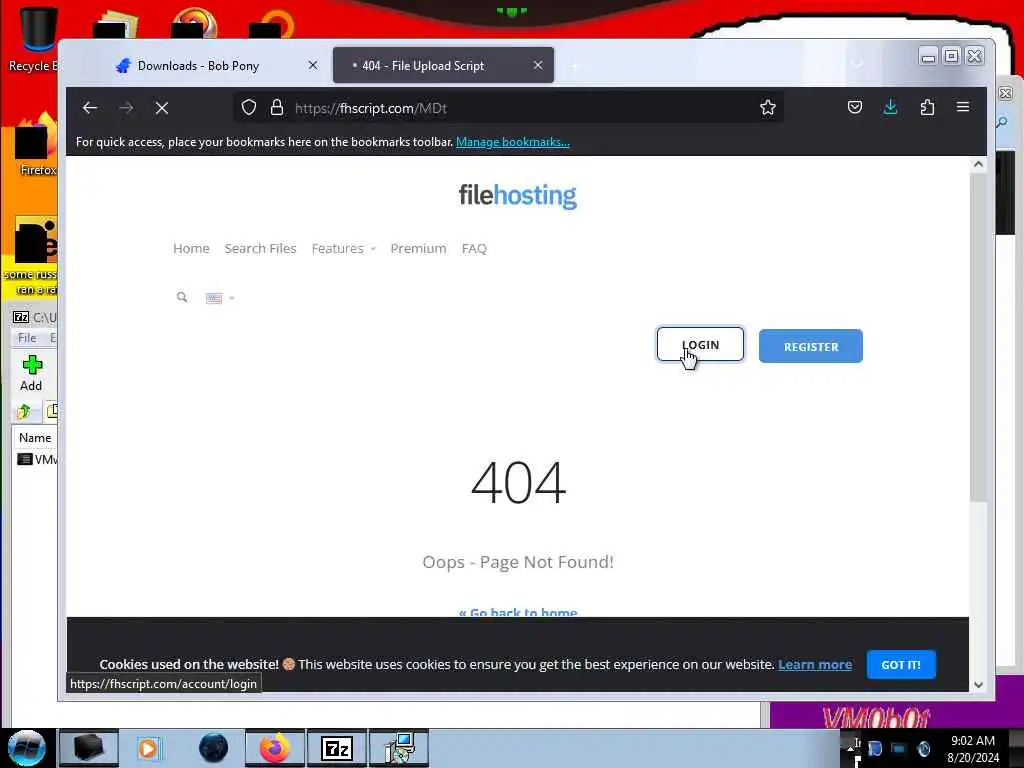Viewport: 1024px width, 768px height.
Task: Open Search Files page
Action: pyautogui.click(x=261, y=248)
